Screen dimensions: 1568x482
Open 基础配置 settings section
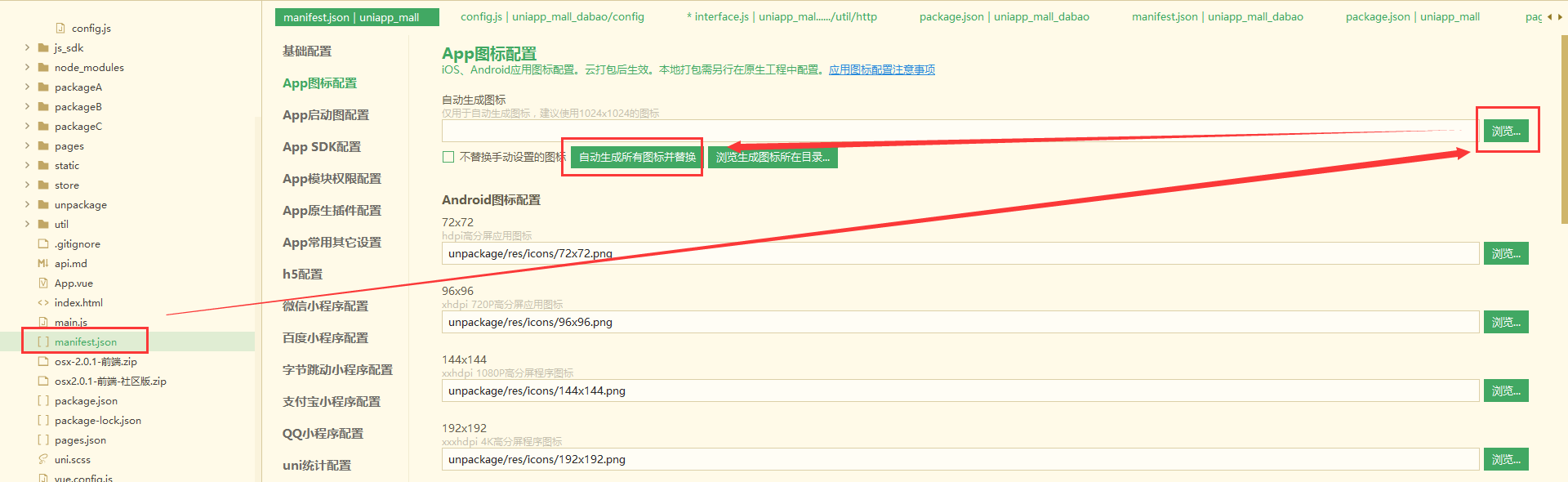click(x=307, y=51)
